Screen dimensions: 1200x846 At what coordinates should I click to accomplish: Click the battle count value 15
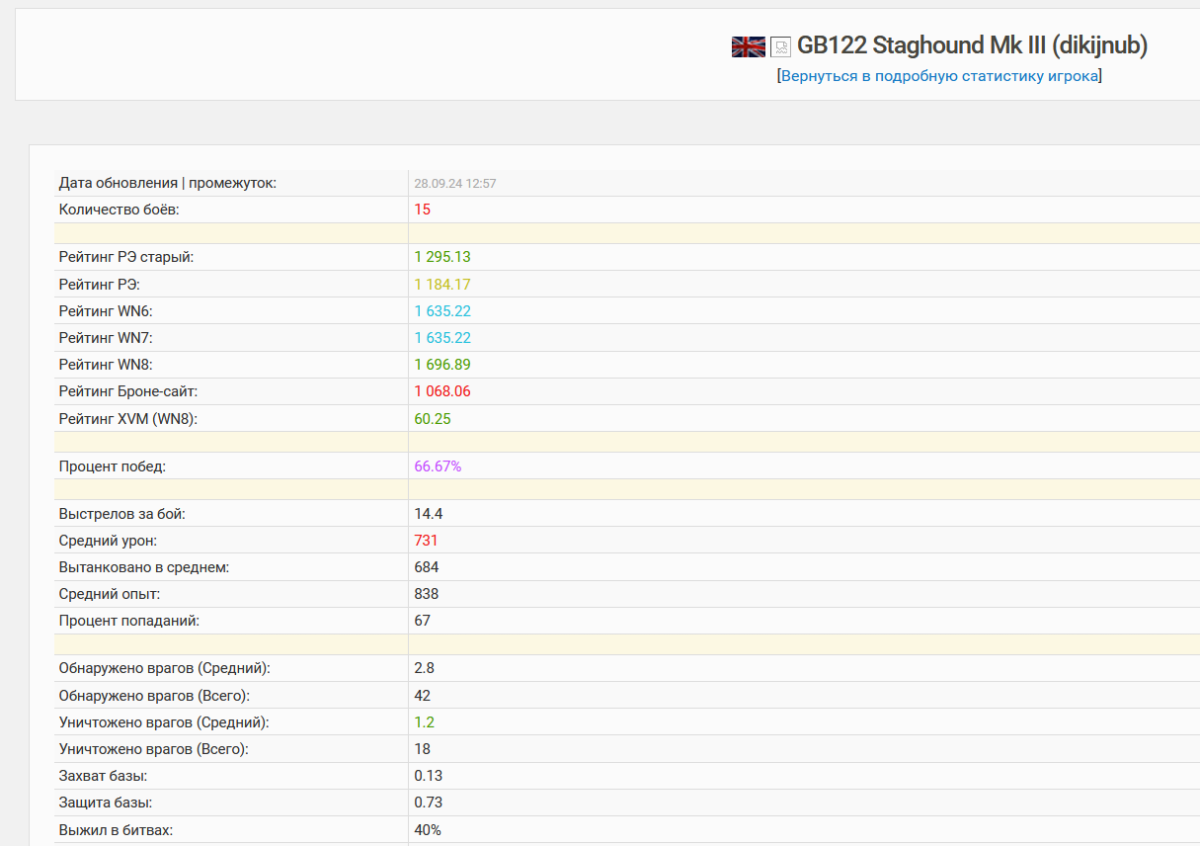coord(422,210)
